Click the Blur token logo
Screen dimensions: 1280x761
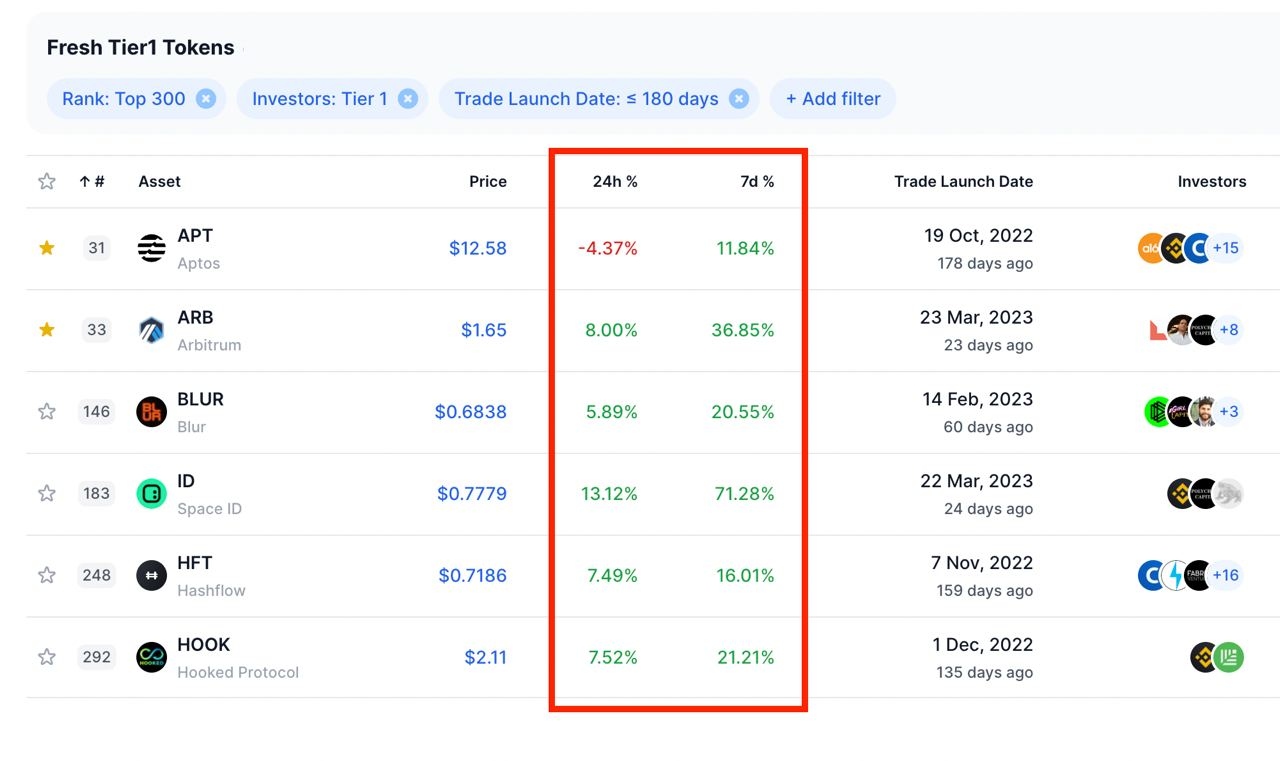click(152, 411)
